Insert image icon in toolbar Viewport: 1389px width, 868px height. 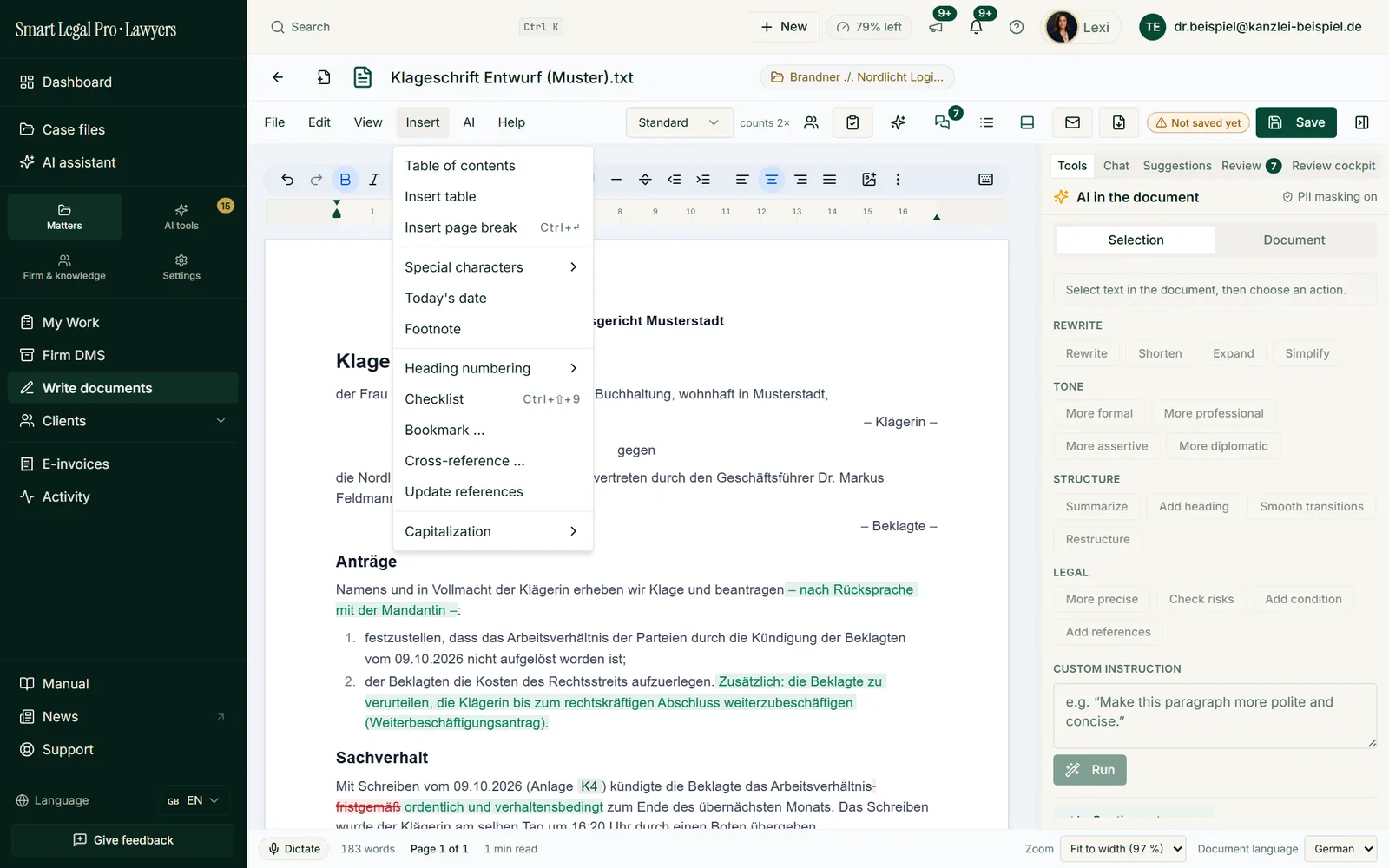pos(869,180)
